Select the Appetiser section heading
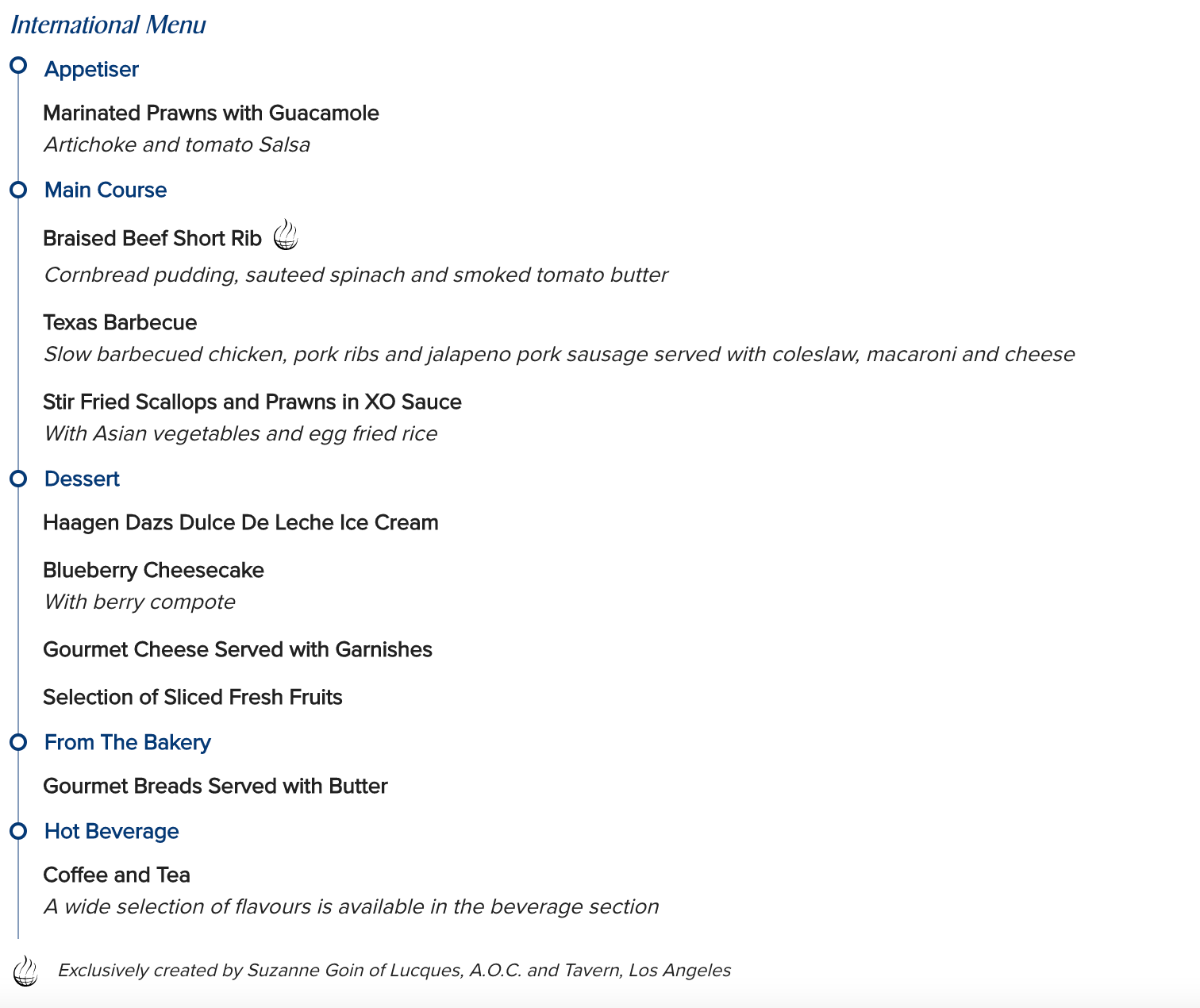This screenshot has height=1008, width=1200. click(91, 70)
